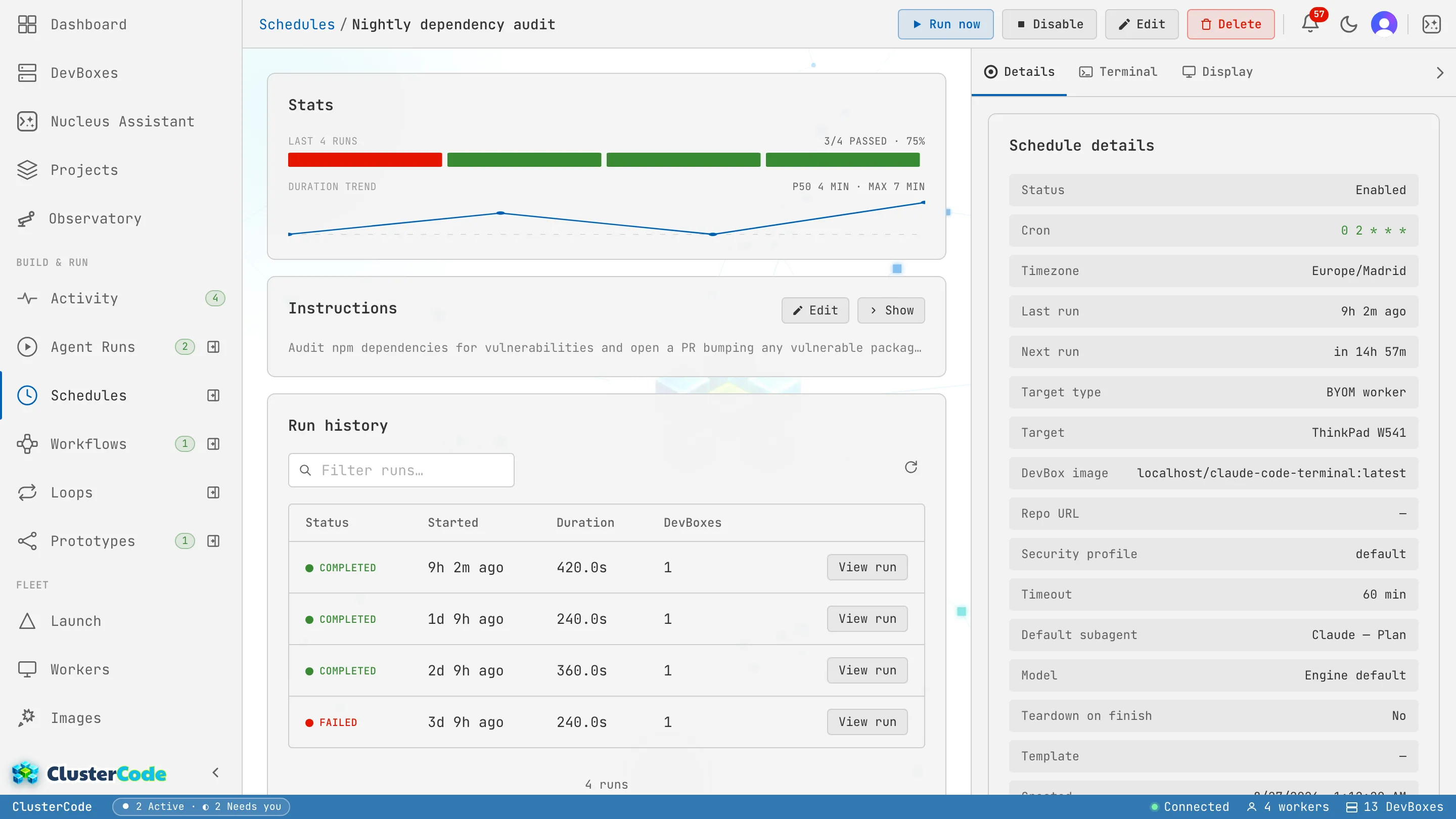Open Loops page
This screenshot has width=1456, height=819.
pos(71,492)
